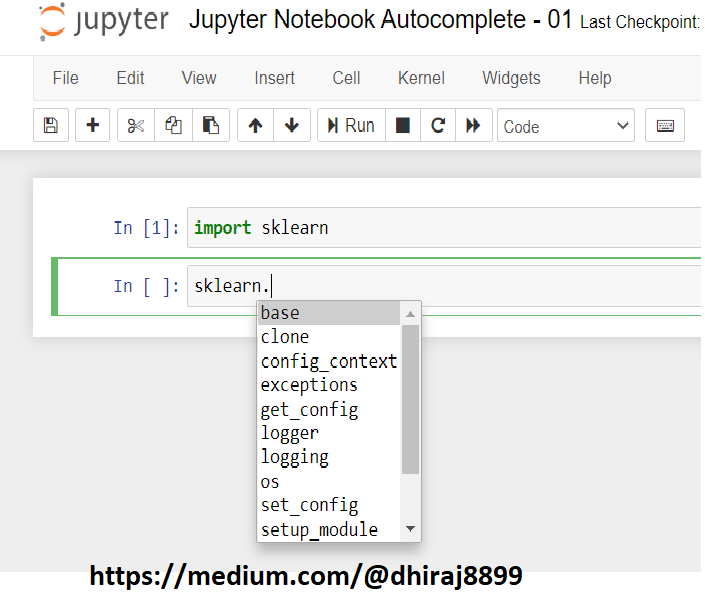Image resolution: width=705 pixels, height=606 pixels.
Task: Click autocomplete scrollbar down arrow
Action: point(410,529)
